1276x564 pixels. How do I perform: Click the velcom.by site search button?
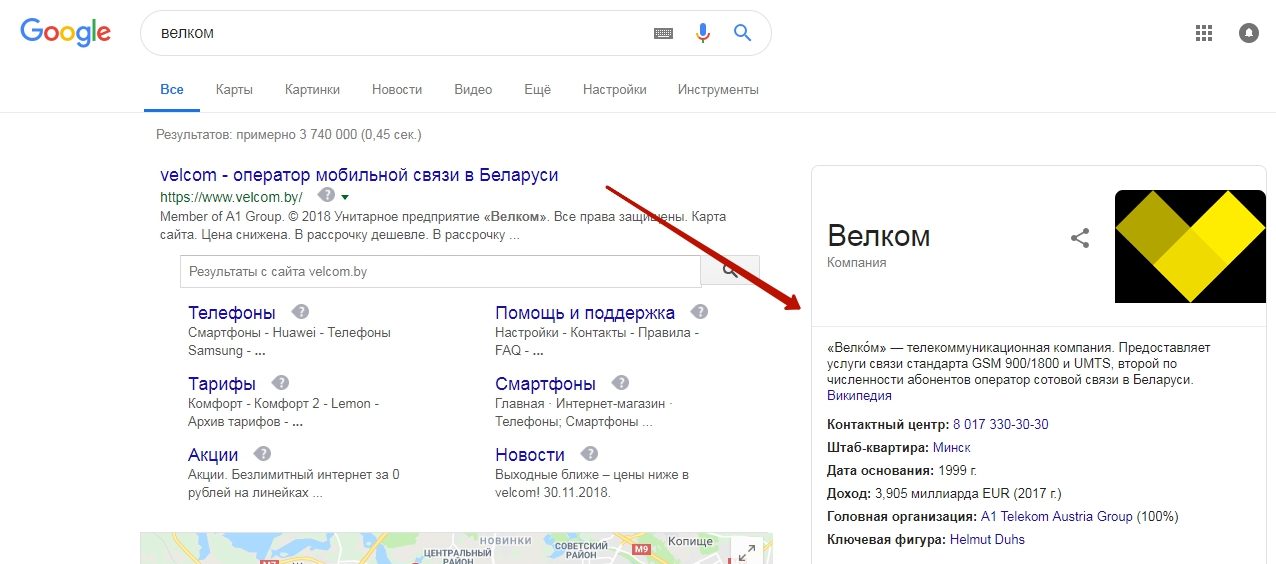pos(730,271)
